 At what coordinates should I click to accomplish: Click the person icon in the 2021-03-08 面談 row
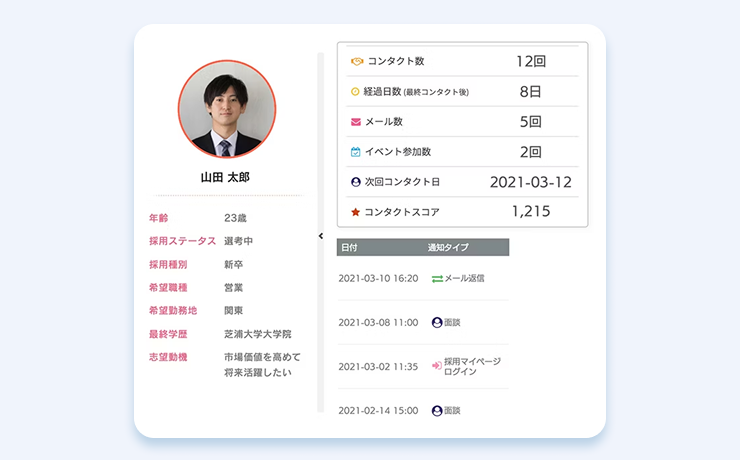point(437,322)
